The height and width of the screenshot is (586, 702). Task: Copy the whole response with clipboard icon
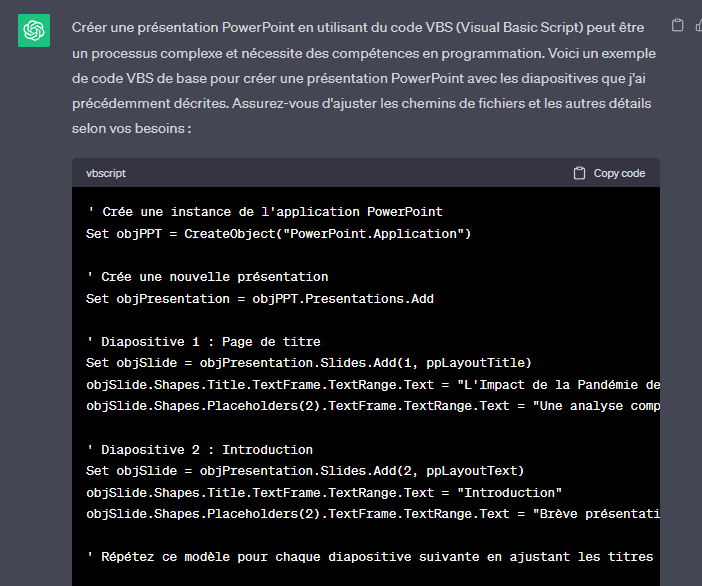(677, 26)
